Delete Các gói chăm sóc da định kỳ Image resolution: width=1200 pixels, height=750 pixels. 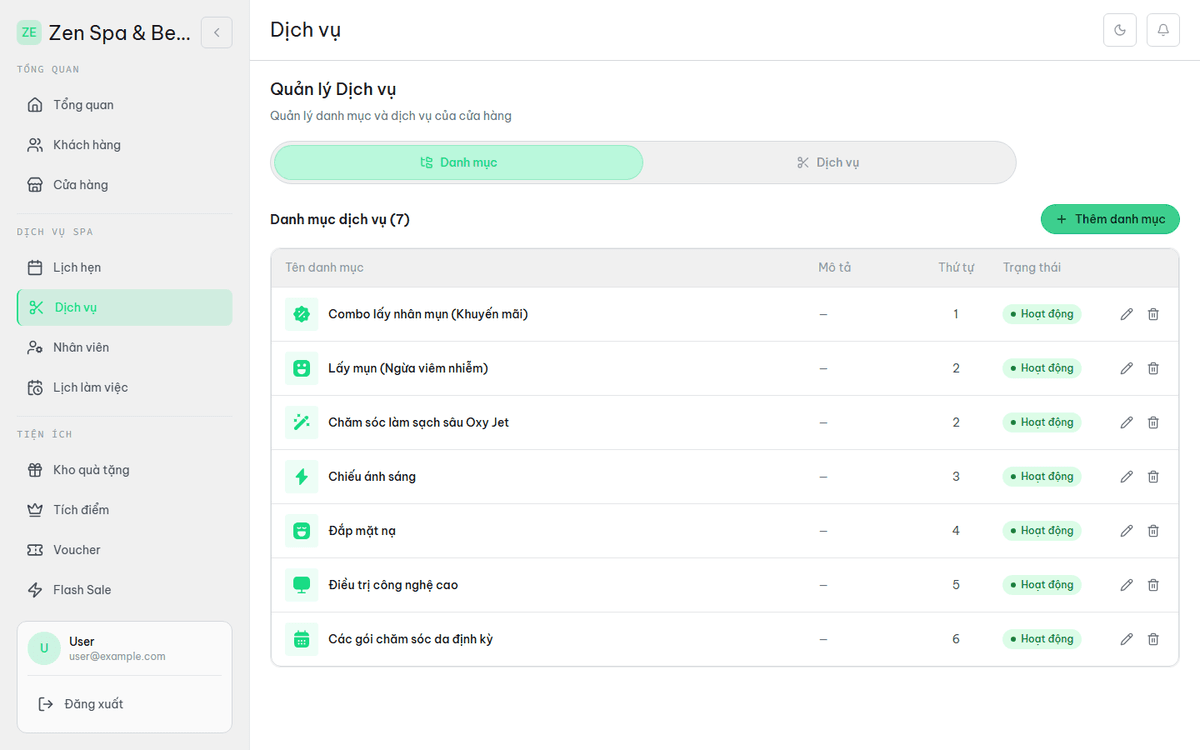coord(1153,639)
